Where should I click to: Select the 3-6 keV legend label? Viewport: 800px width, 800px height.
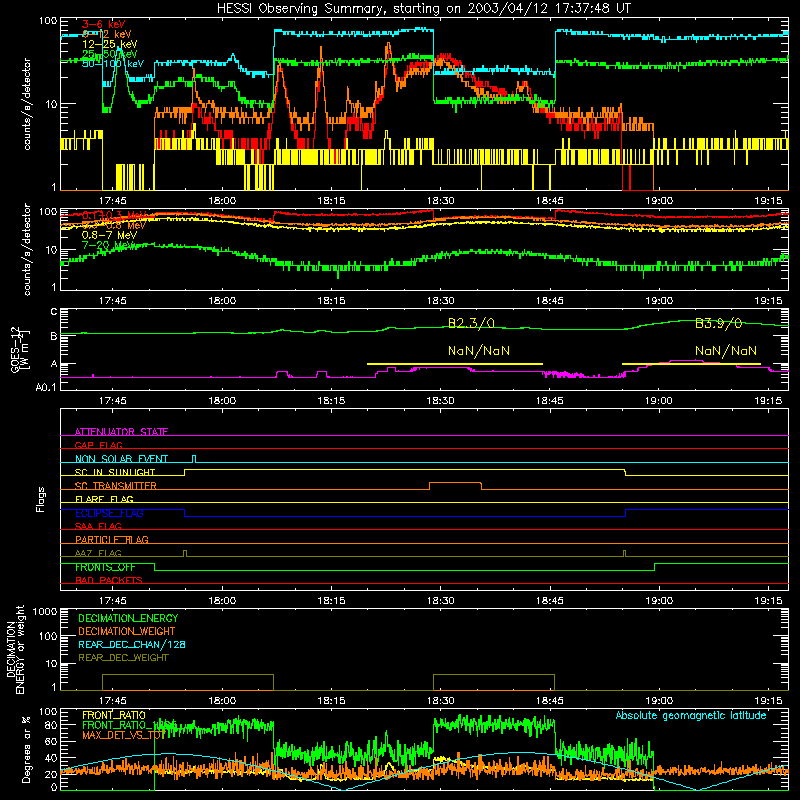coord(103,24)
